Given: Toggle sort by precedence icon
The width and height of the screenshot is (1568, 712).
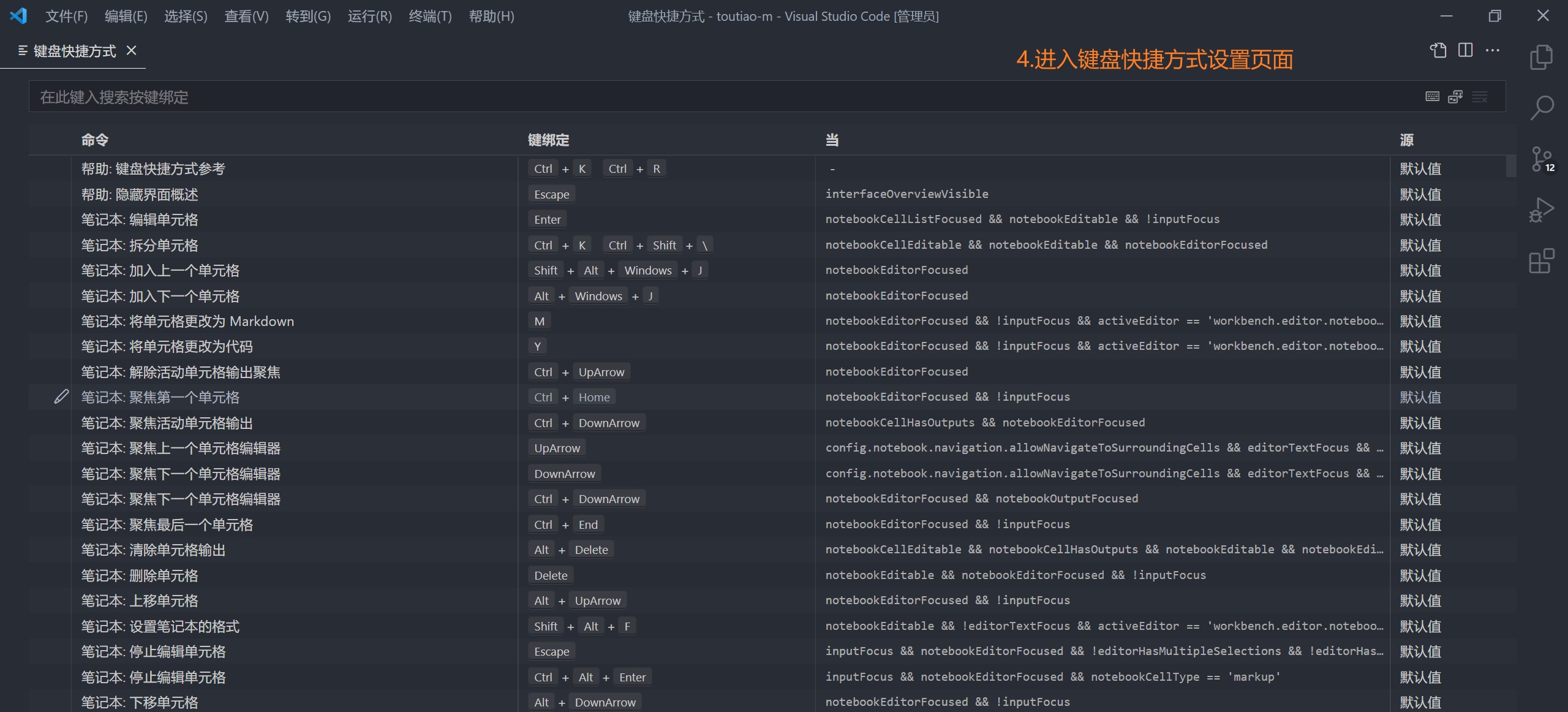Looking at the screenshot, I should [x=1455, y=97].
